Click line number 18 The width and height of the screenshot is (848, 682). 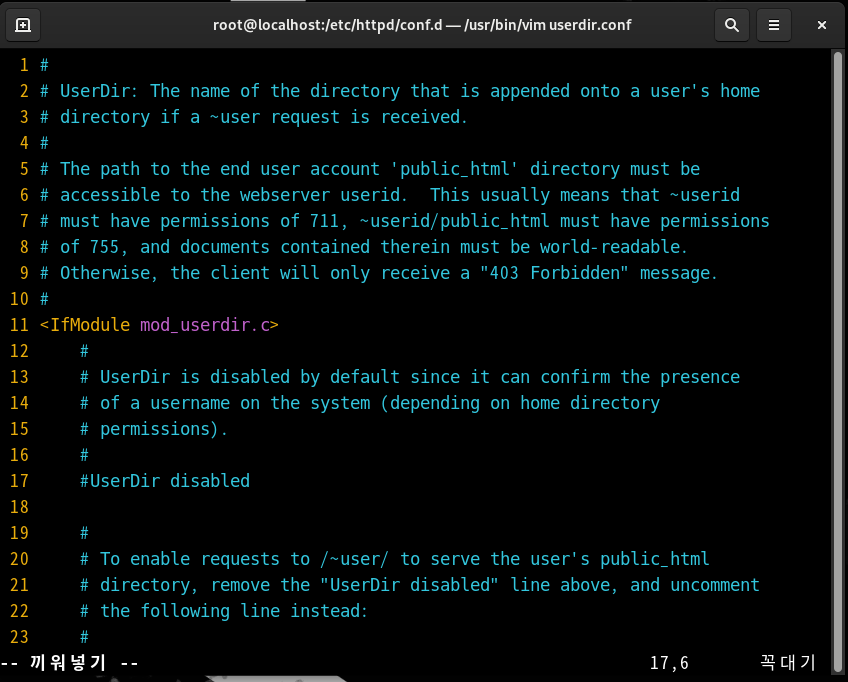(19, 507)
